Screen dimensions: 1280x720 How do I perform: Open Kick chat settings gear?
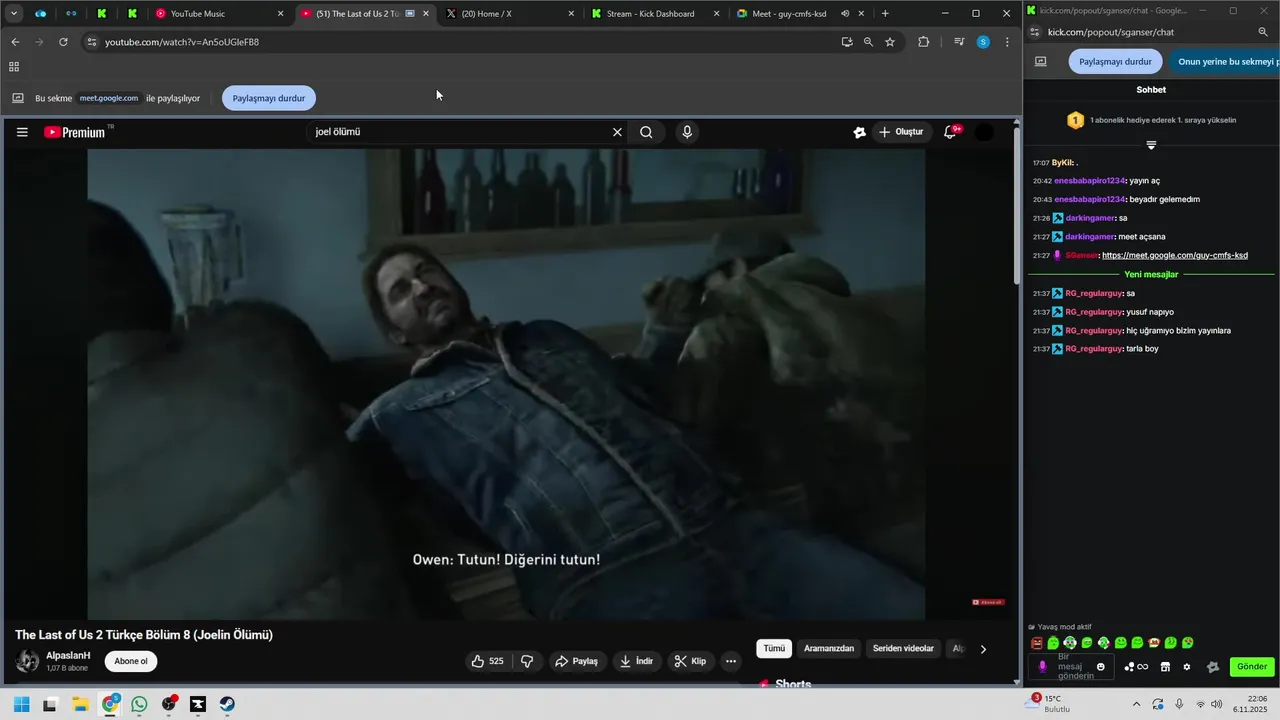pos(1187,667)
